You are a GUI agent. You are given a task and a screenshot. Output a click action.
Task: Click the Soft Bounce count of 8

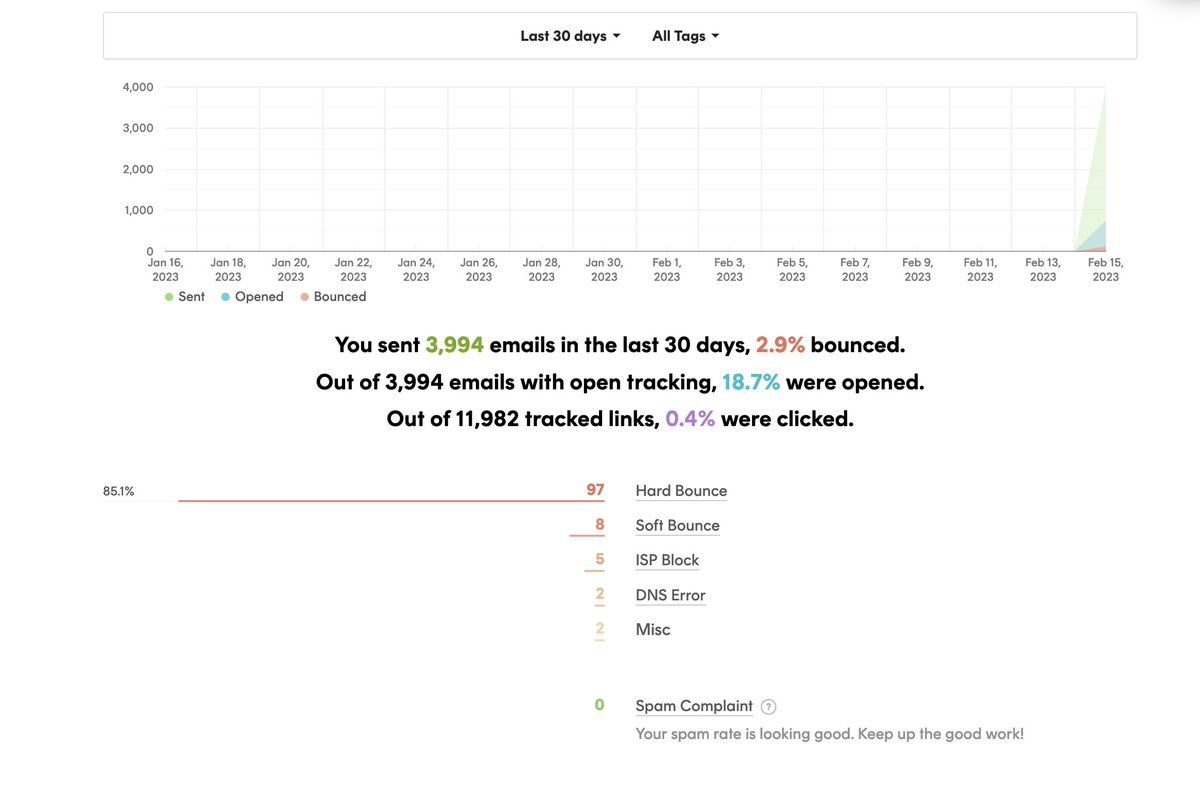point(599,525)
